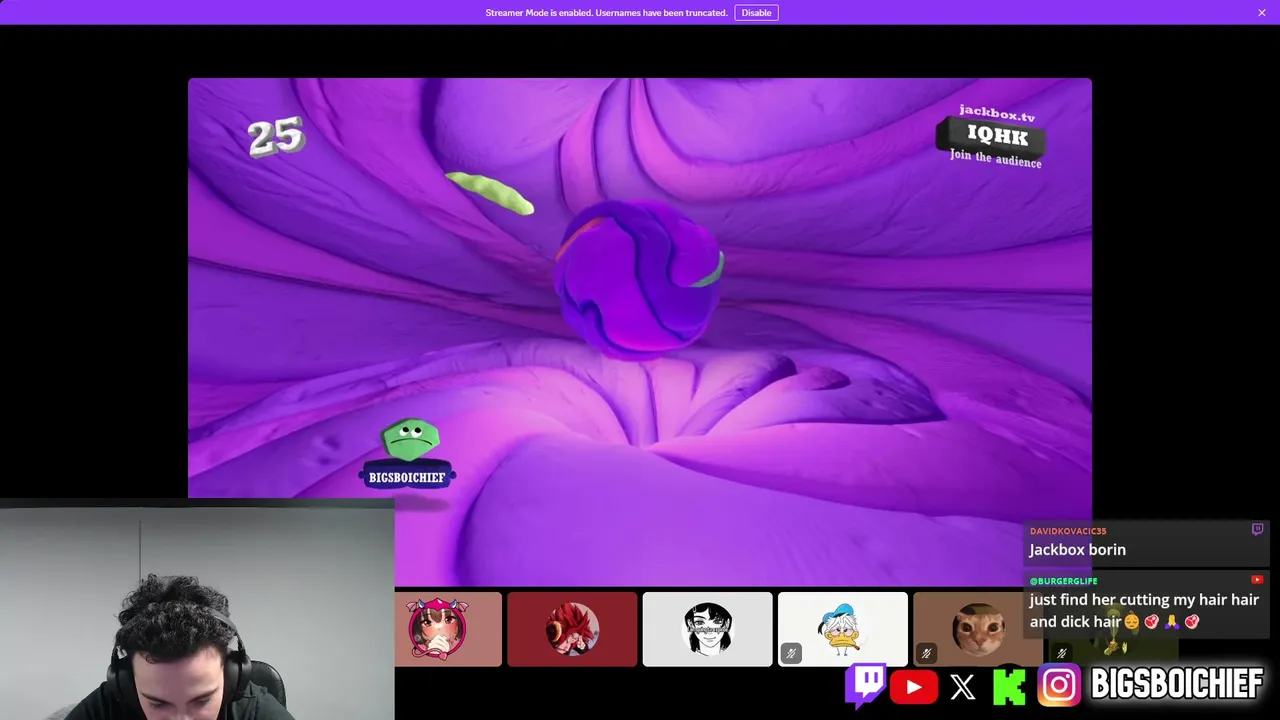Click the green Kick logo icon
1280x720 pixels.
1009,687
